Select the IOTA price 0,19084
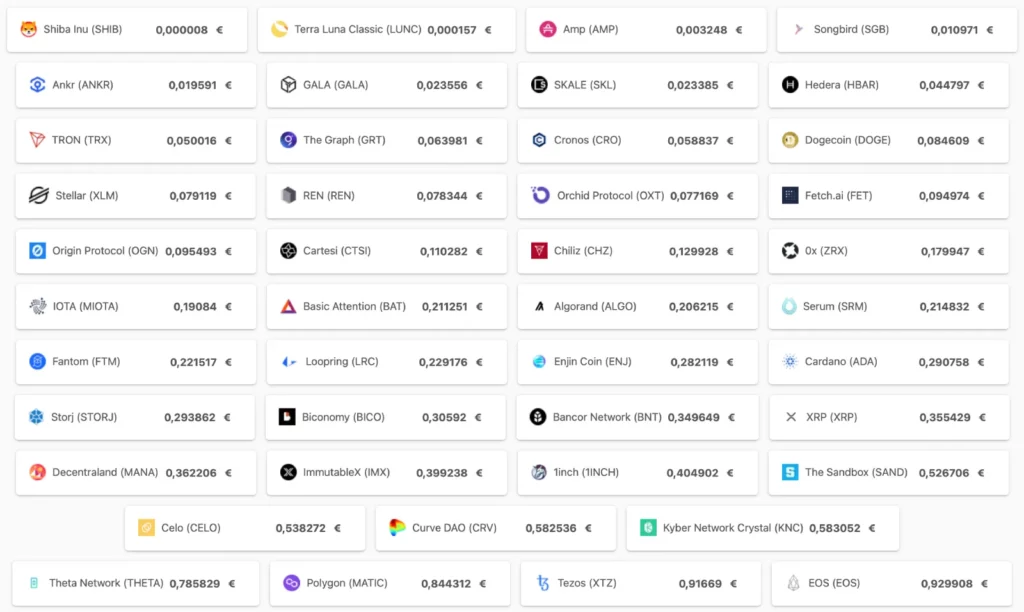 pos(195,307)
